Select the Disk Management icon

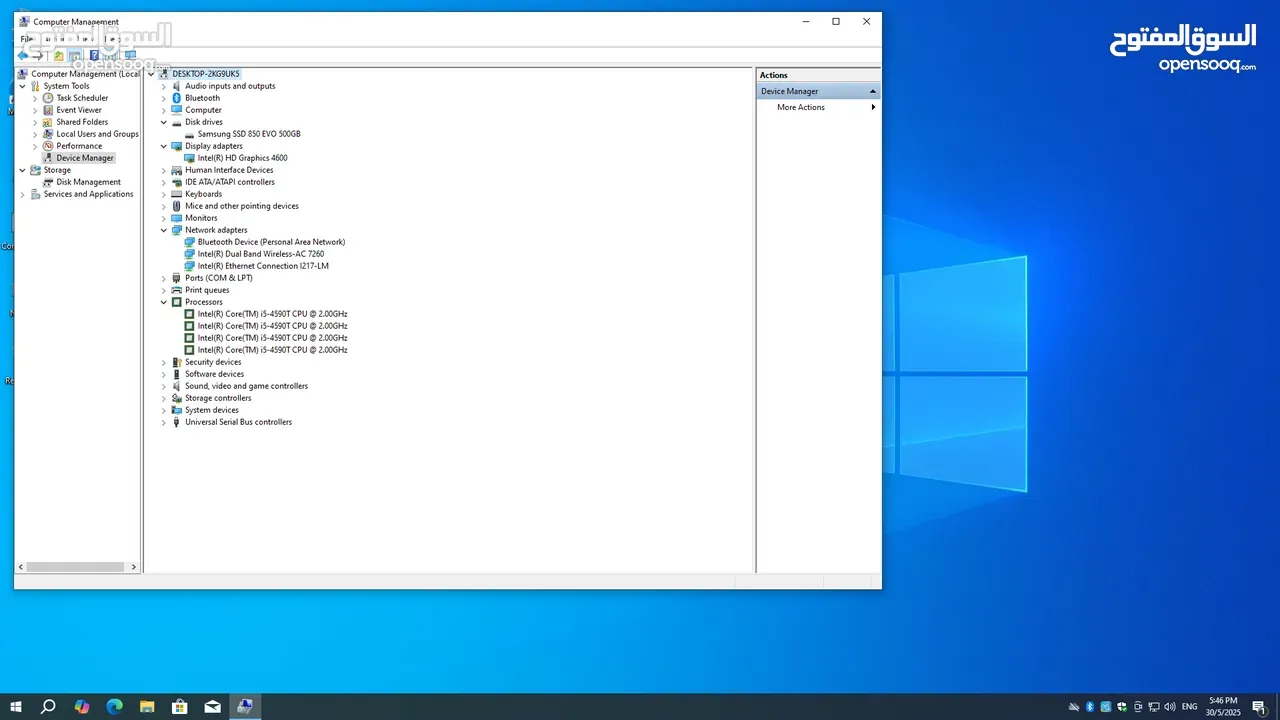tap(48, 182)
